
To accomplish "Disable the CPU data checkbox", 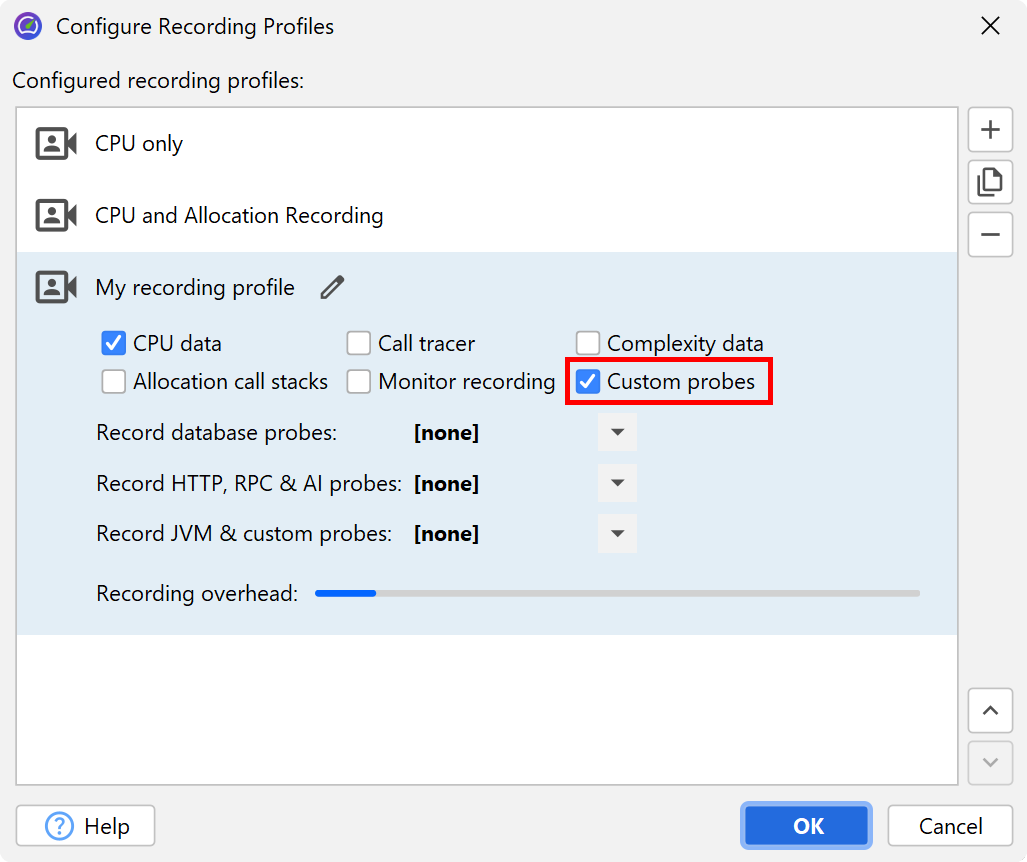I will click(113, 344).
